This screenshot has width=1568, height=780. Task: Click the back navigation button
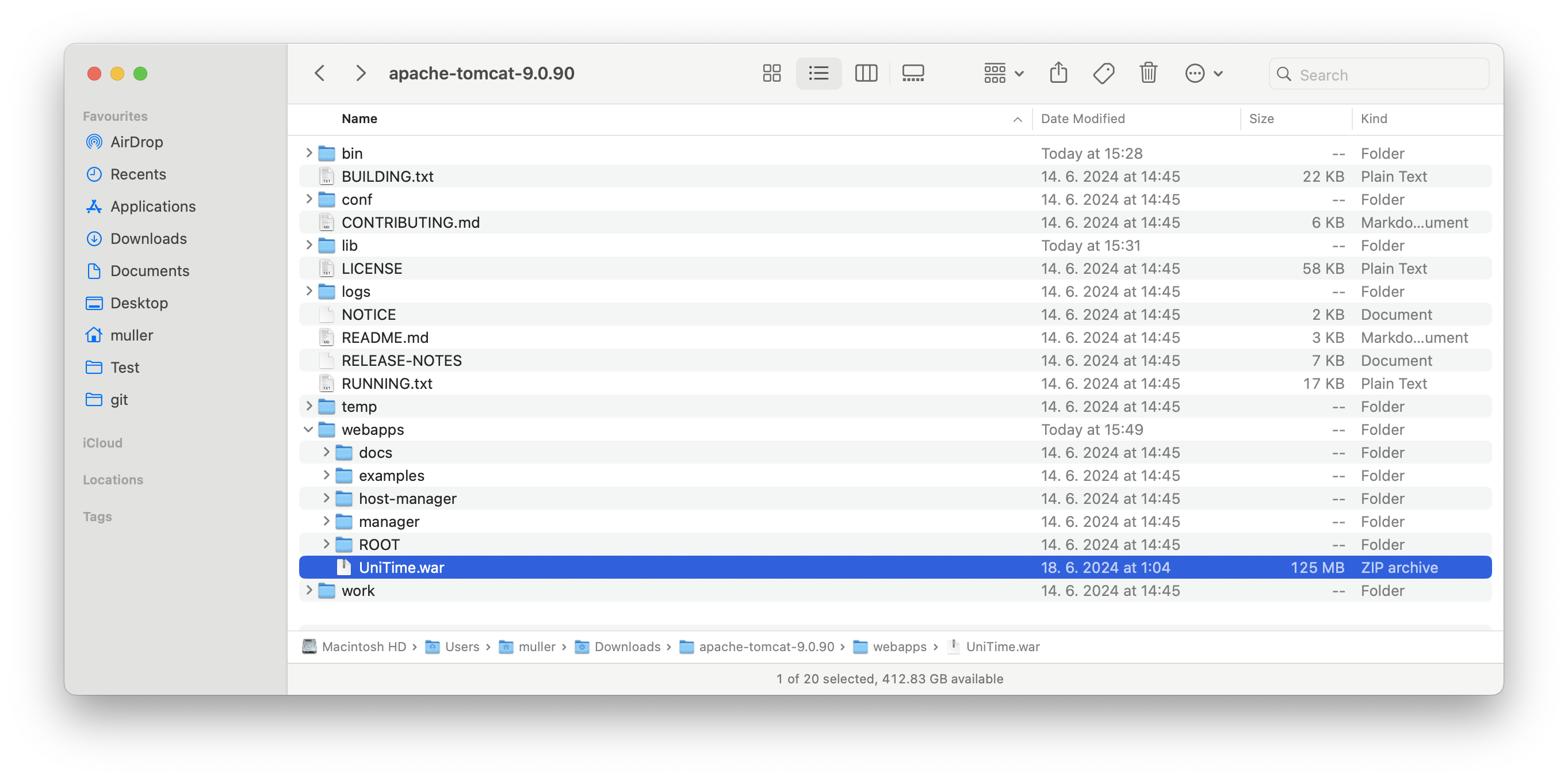pos(320,73)
